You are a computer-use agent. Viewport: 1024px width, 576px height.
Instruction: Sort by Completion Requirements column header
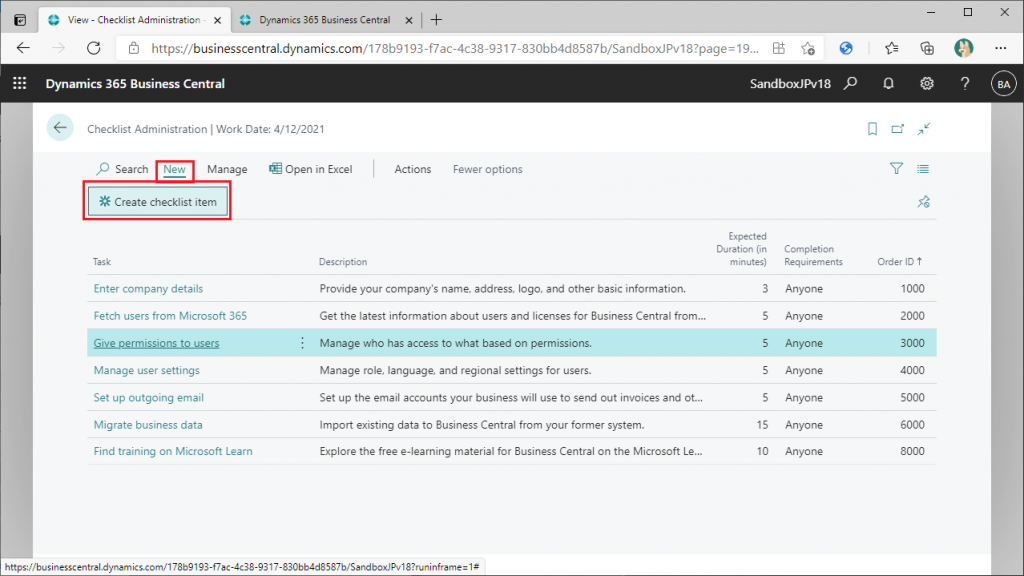tap(814, 255)
